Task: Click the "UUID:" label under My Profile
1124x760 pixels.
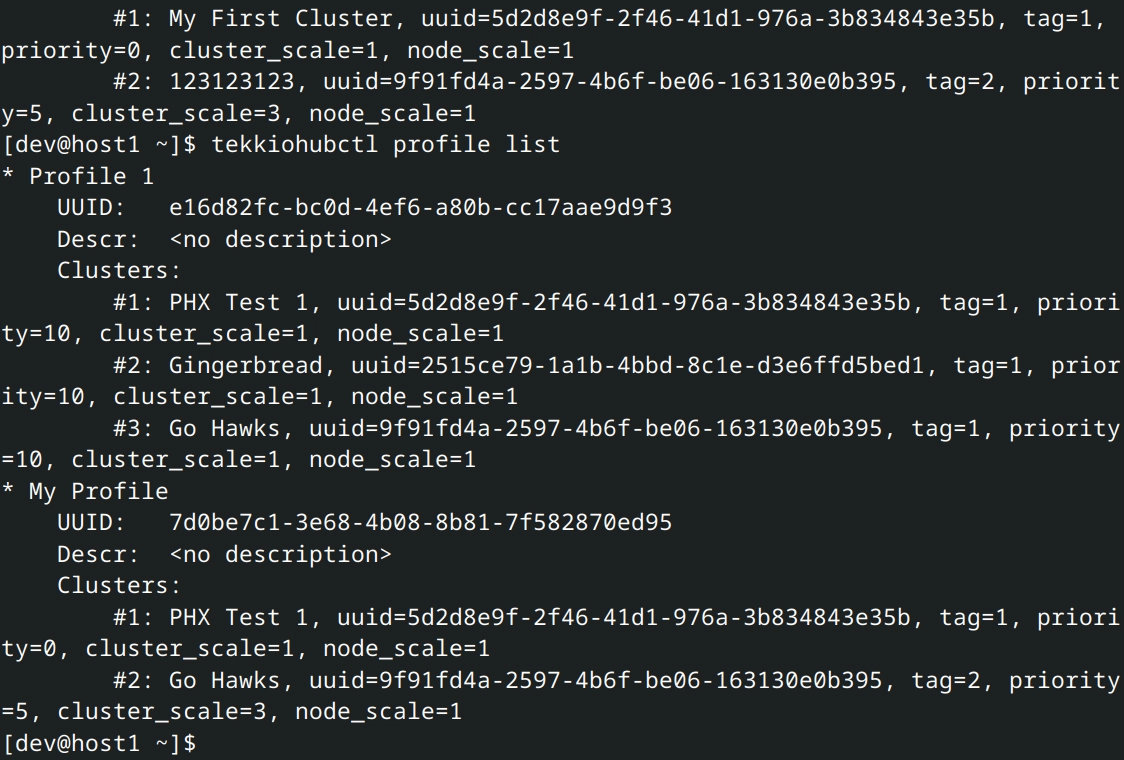Action: tap(91, 523)
